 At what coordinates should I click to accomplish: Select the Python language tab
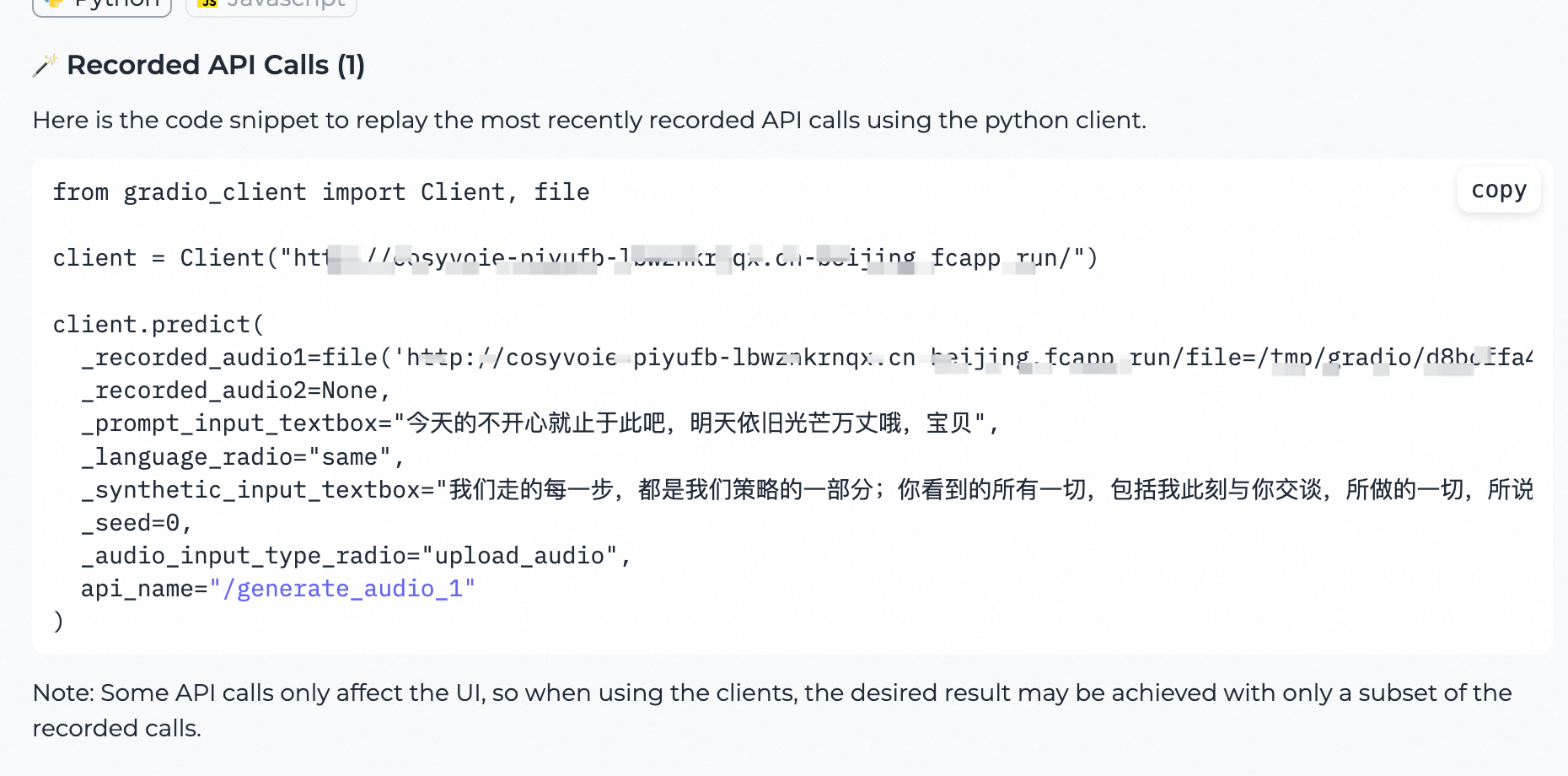point(101,3)
